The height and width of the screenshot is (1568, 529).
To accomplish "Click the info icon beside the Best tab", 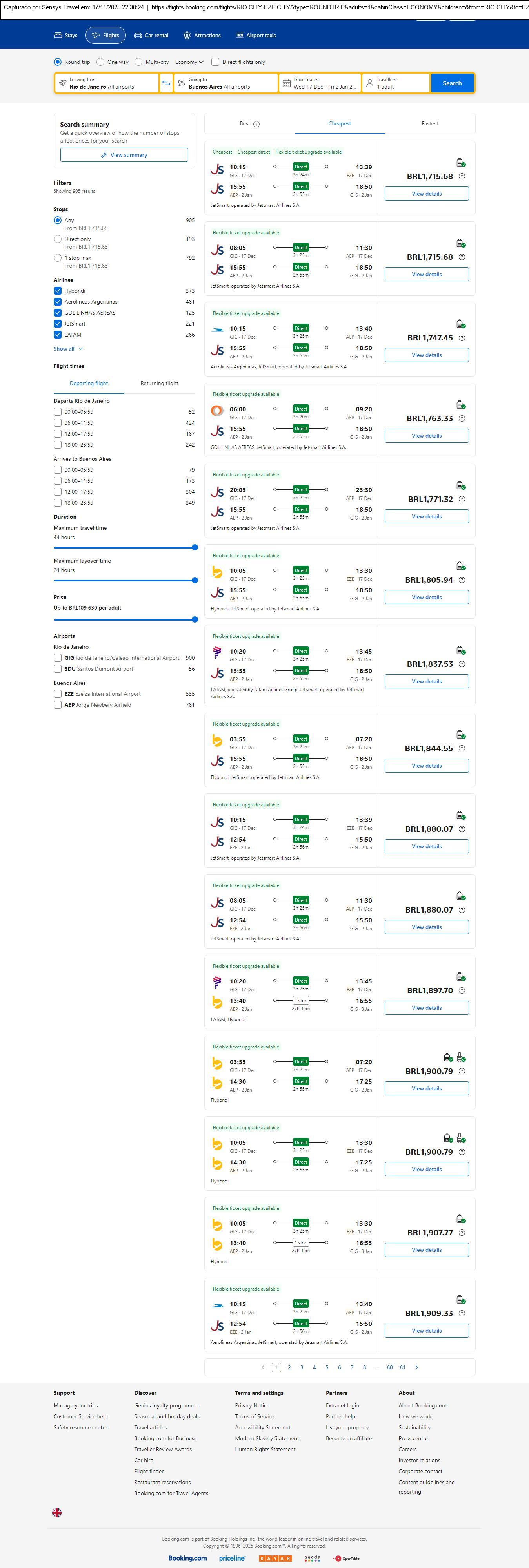I will pos(256,124).
